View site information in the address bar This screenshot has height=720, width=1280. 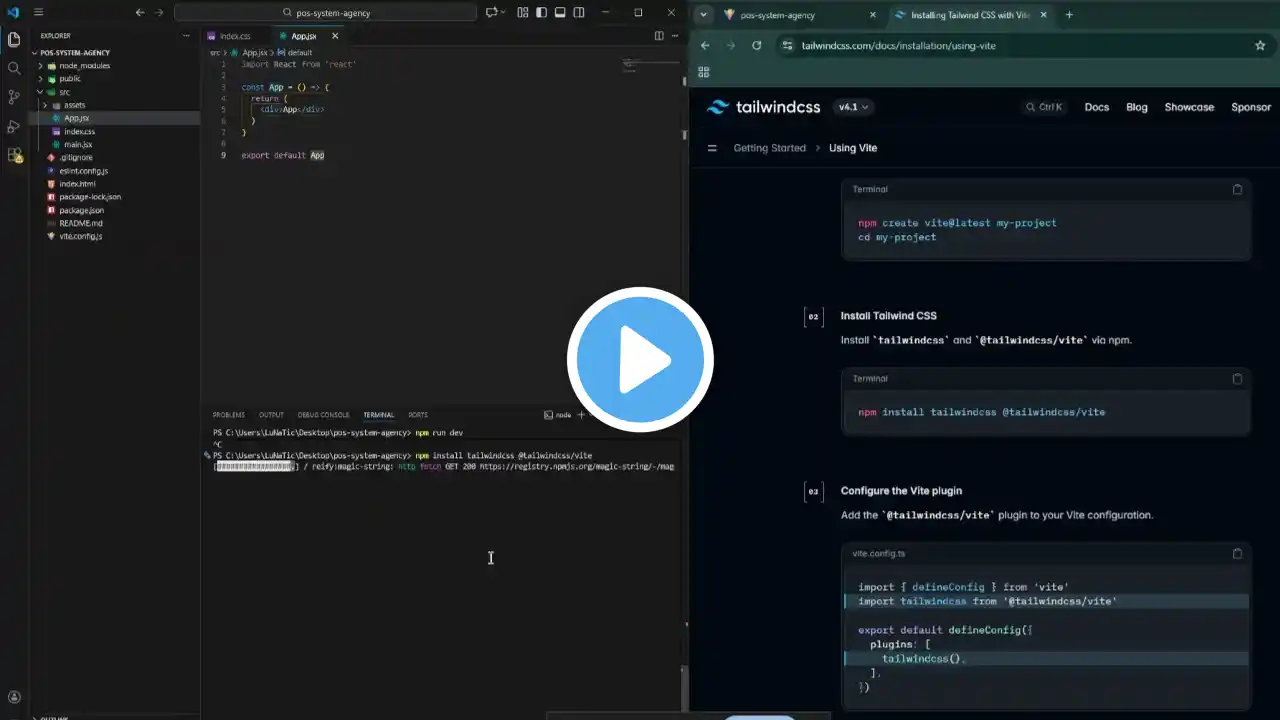[787, 45]
